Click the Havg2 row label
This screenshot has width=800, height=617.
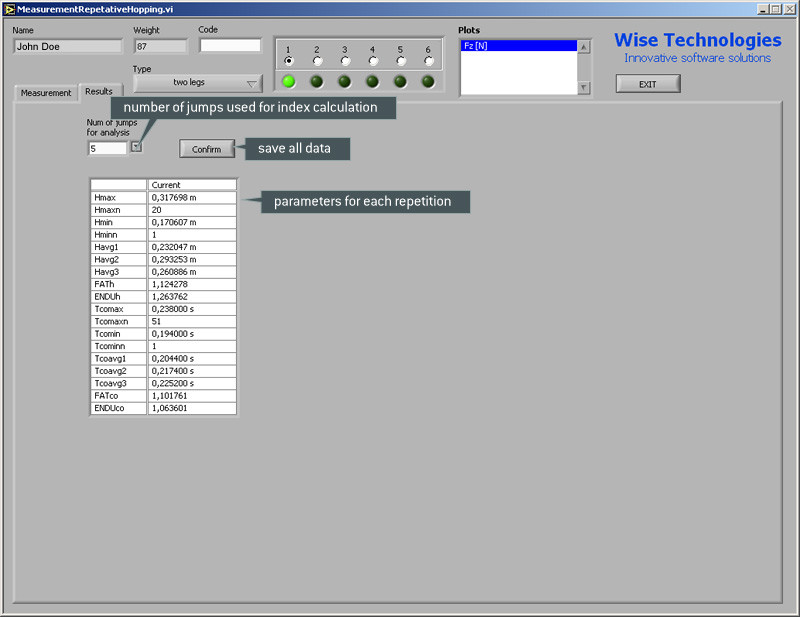(118, 259)
